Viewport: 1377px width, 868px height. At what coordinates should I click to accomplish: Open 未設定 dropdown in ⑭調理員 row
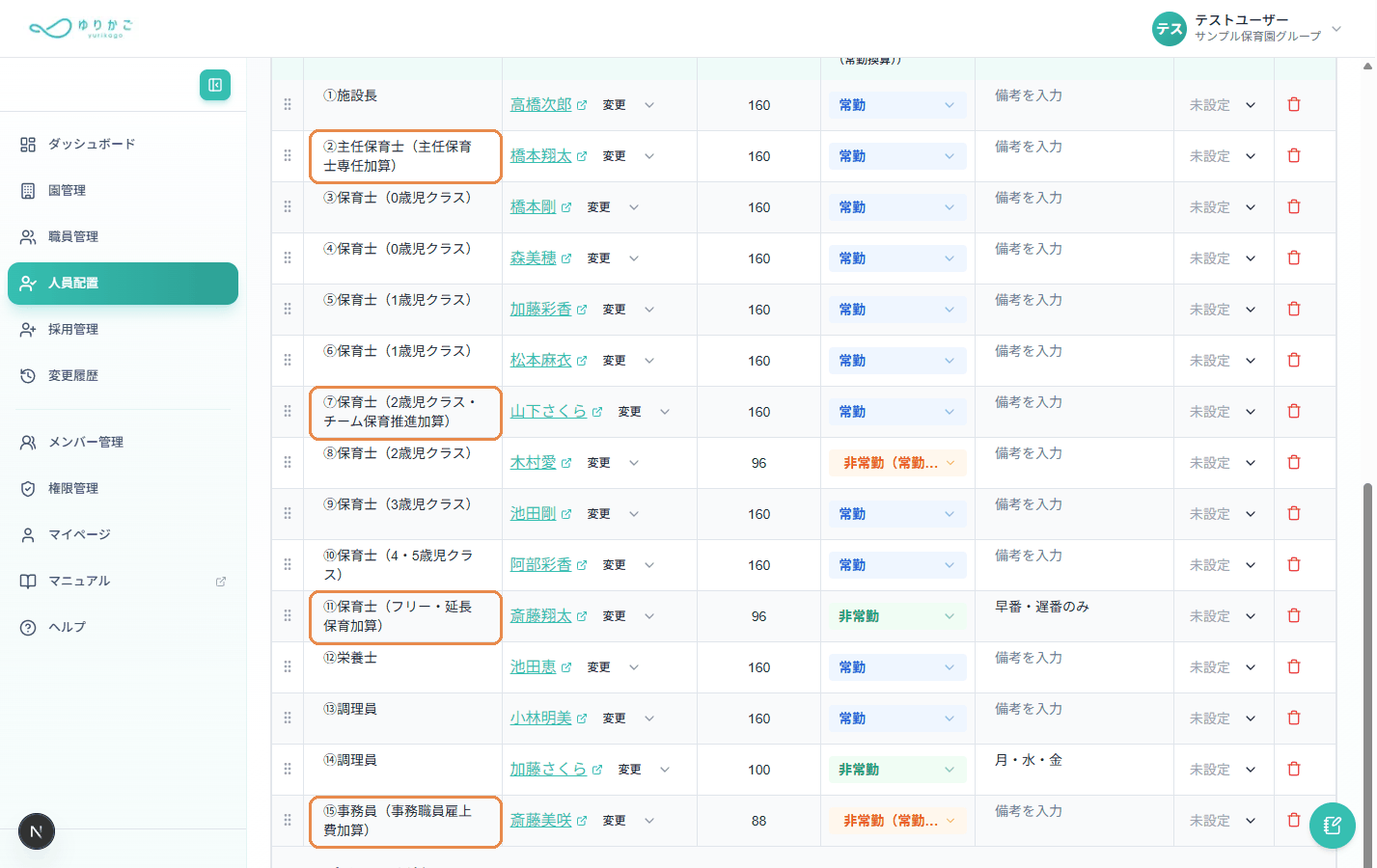(1223, 770)
